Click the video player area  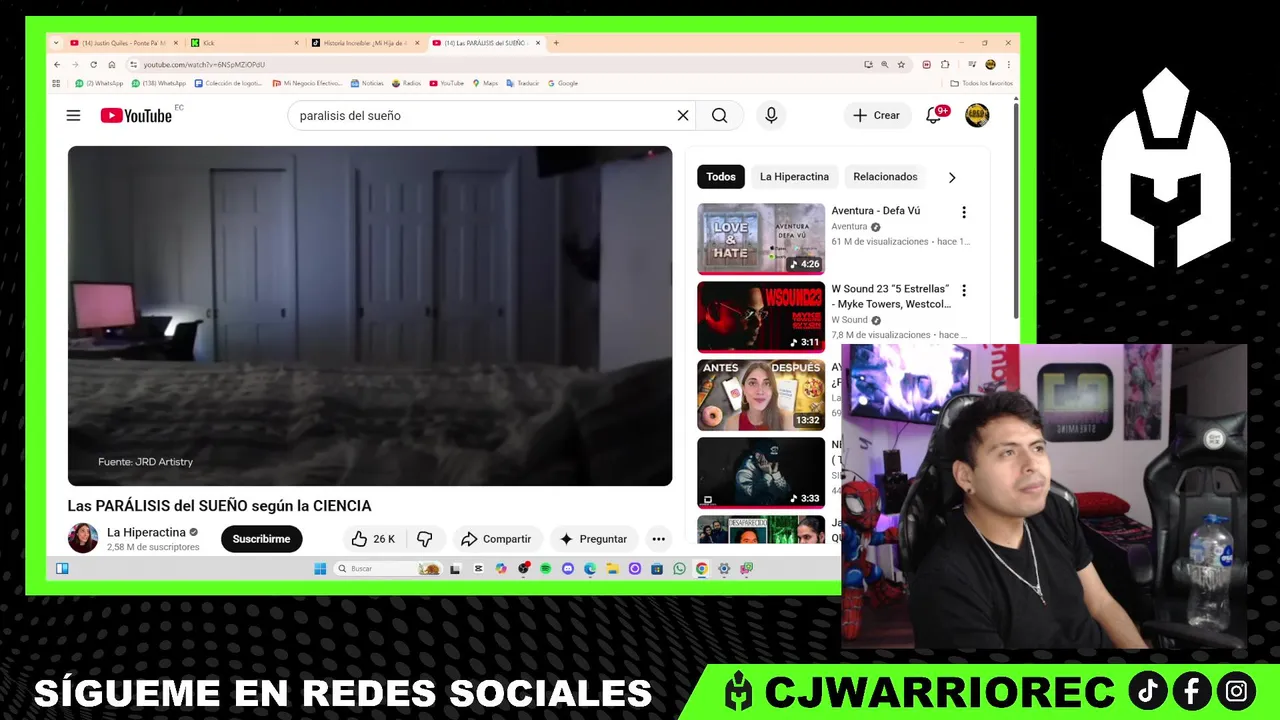(370, 316)
